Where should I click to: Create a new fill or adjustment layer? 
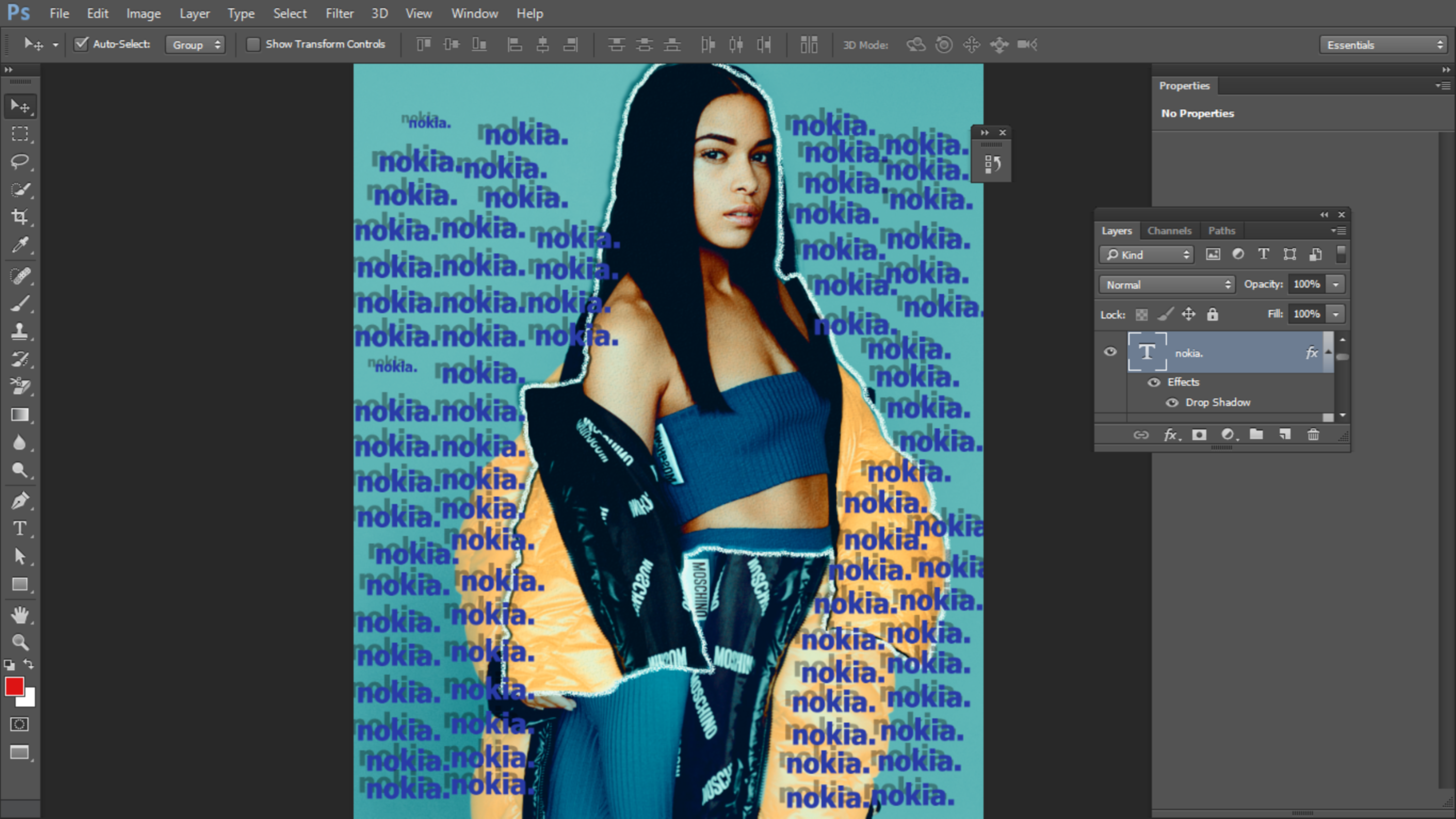pyautogui.click(x=1228, y=435)
